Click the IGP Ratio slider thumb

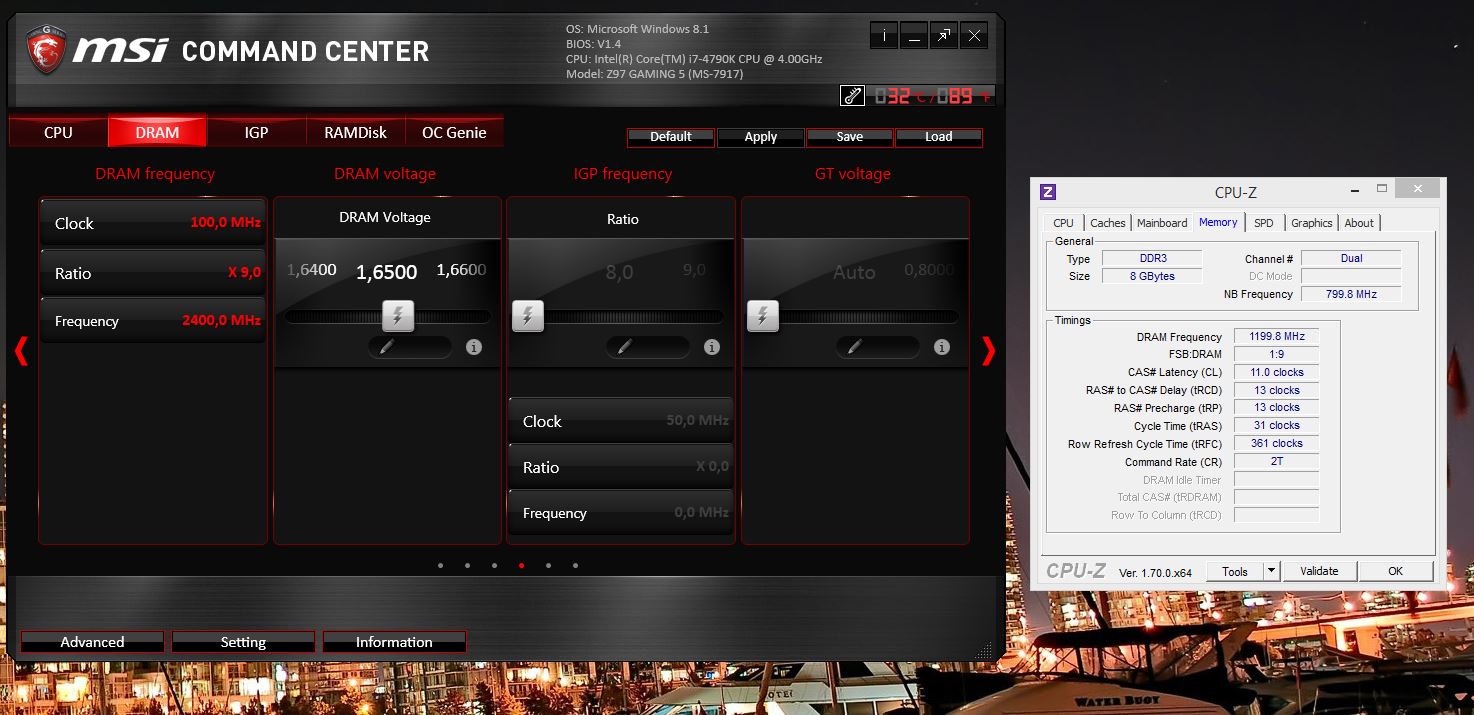(528, 316)
